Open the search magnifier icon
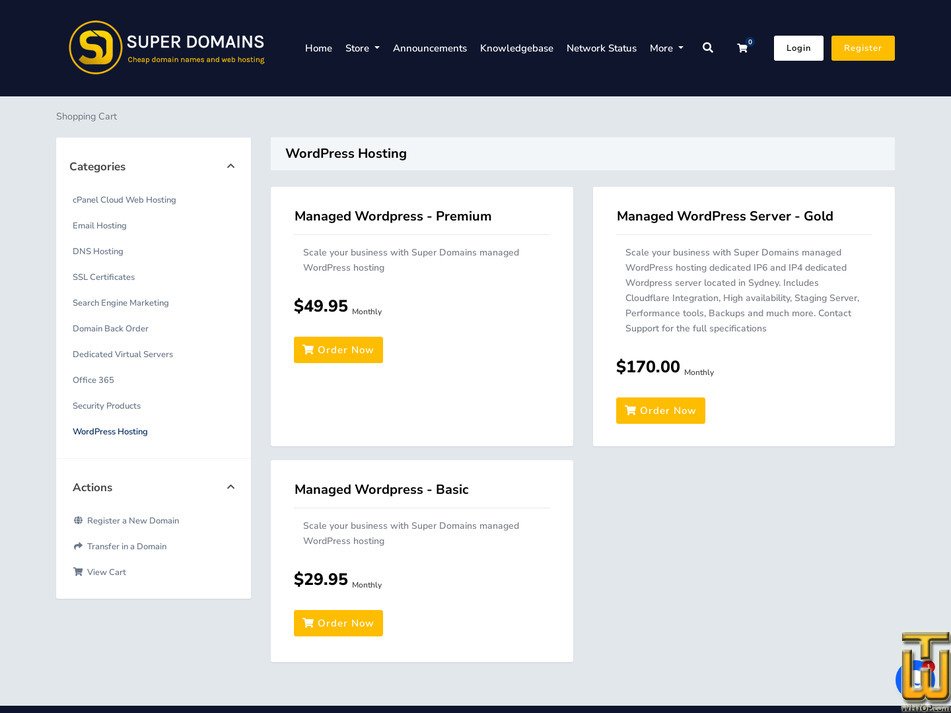Image resolution: width=951 pixels, height=713 pixels. tap(707, 47)
